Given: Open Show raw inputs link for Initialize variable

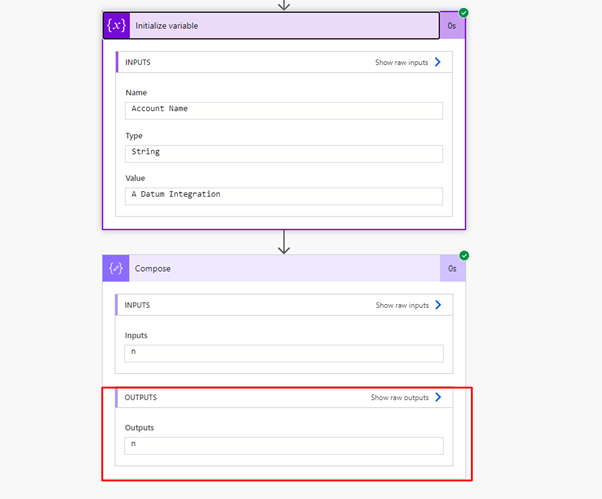Looking at the screenshot, I should click(402, 63).
